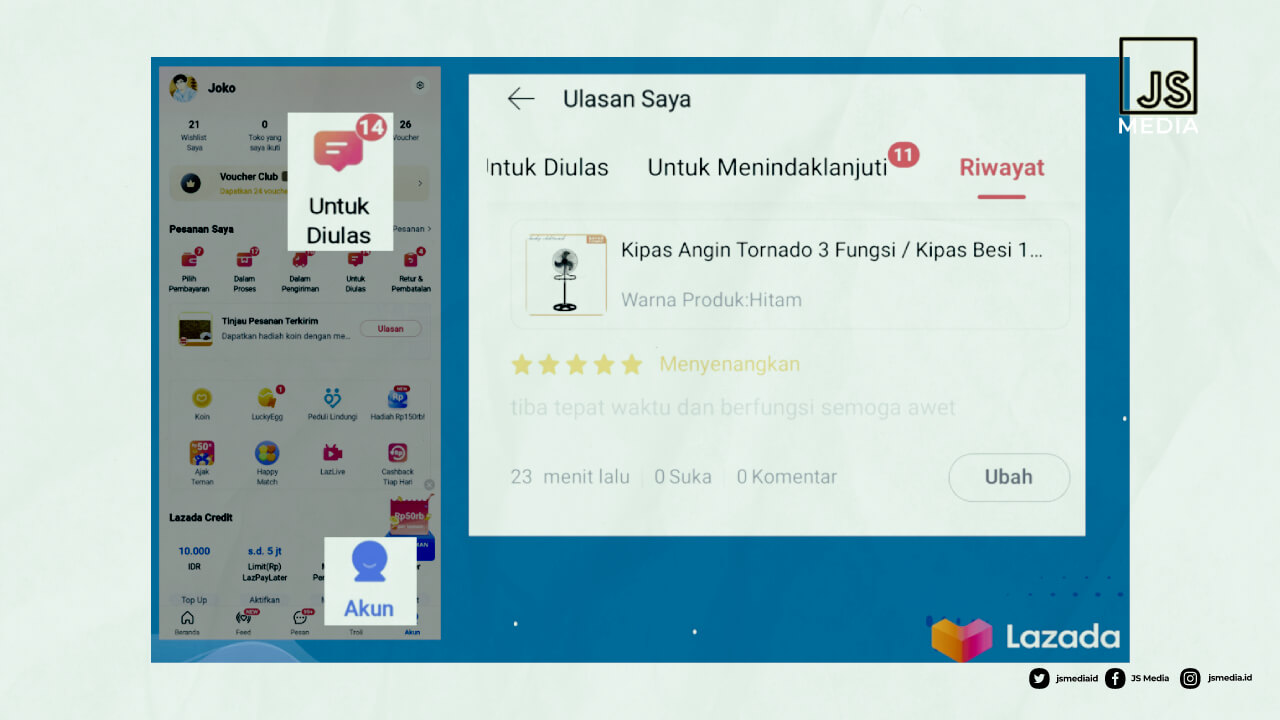Tap 0 Komentar on the review

787,477
